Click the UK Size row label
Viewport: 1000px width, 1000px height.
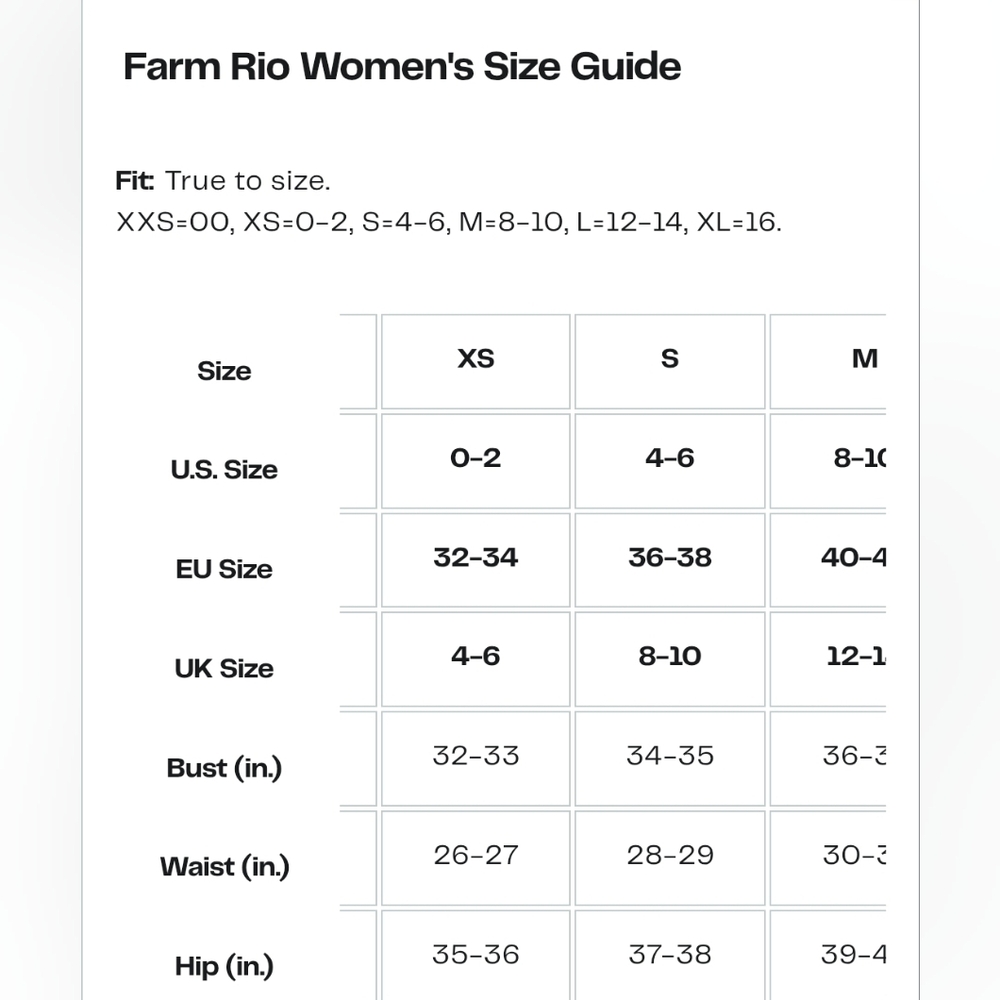224,668
